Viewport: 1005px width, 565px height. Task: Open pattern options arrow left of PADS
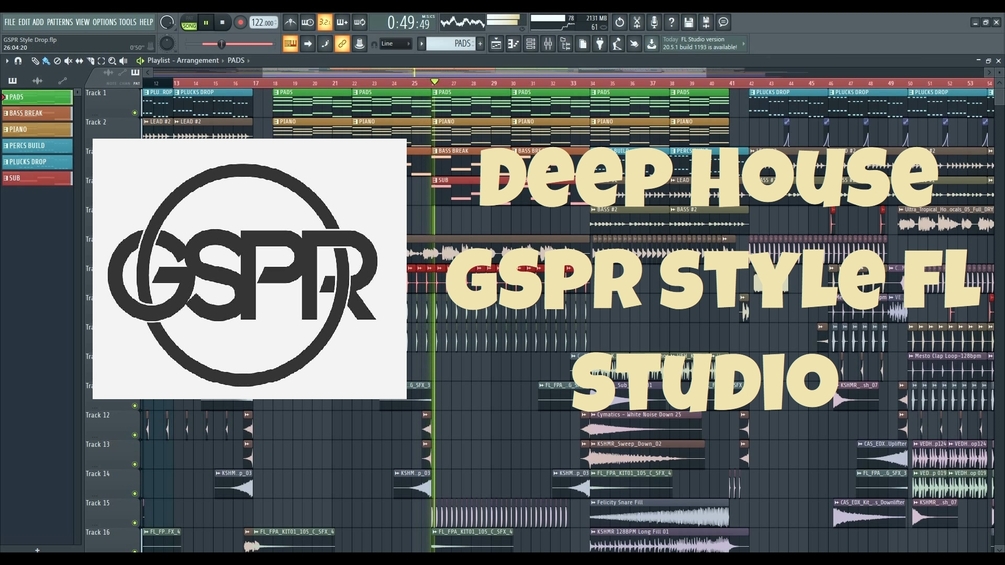click(x=421, y=44)
